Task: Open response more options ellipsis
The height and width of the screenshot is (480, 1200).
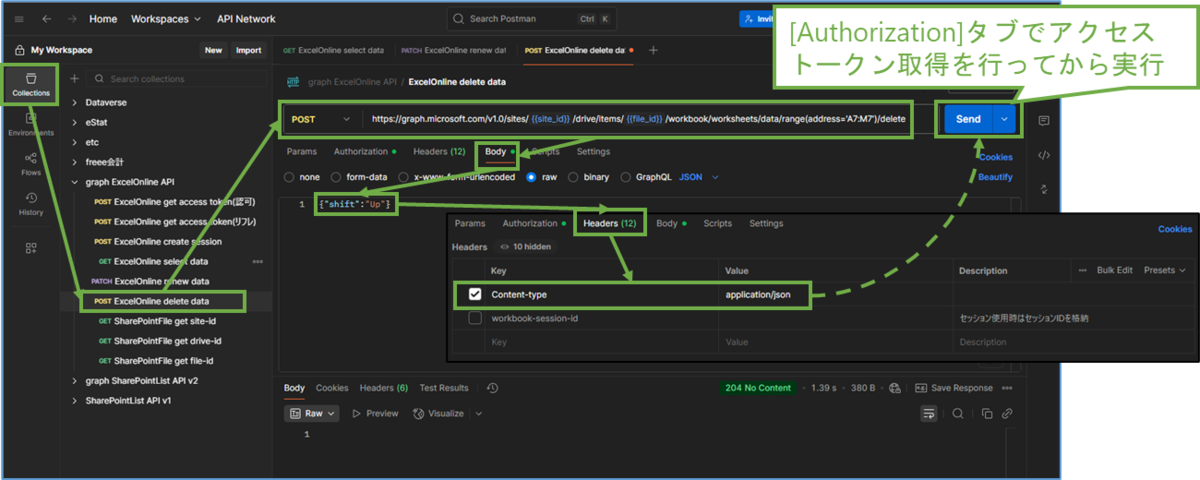Action: (1006, 388)
